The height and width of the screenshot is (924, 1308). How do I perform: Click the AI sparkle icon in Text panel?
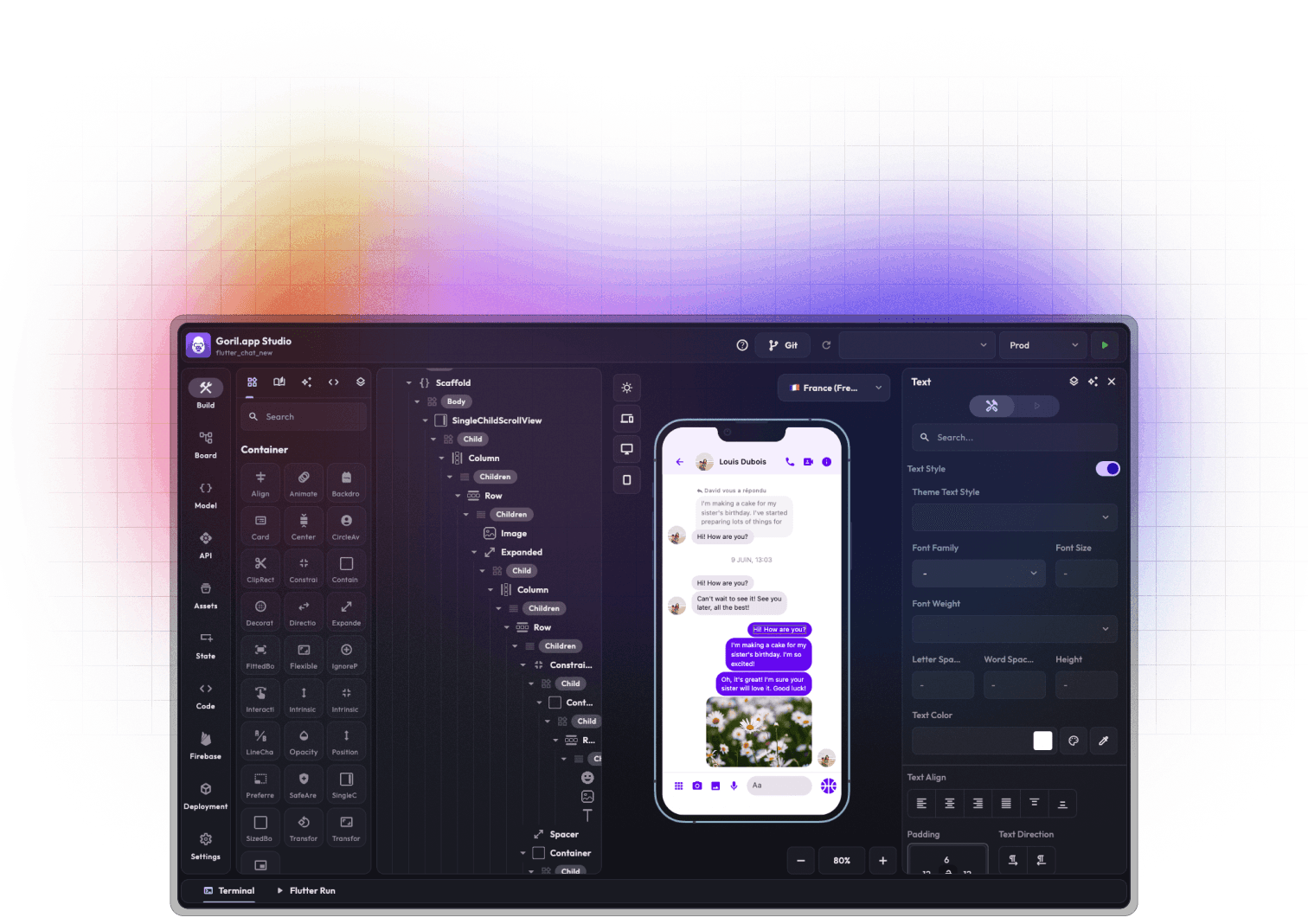point(1093,382)
